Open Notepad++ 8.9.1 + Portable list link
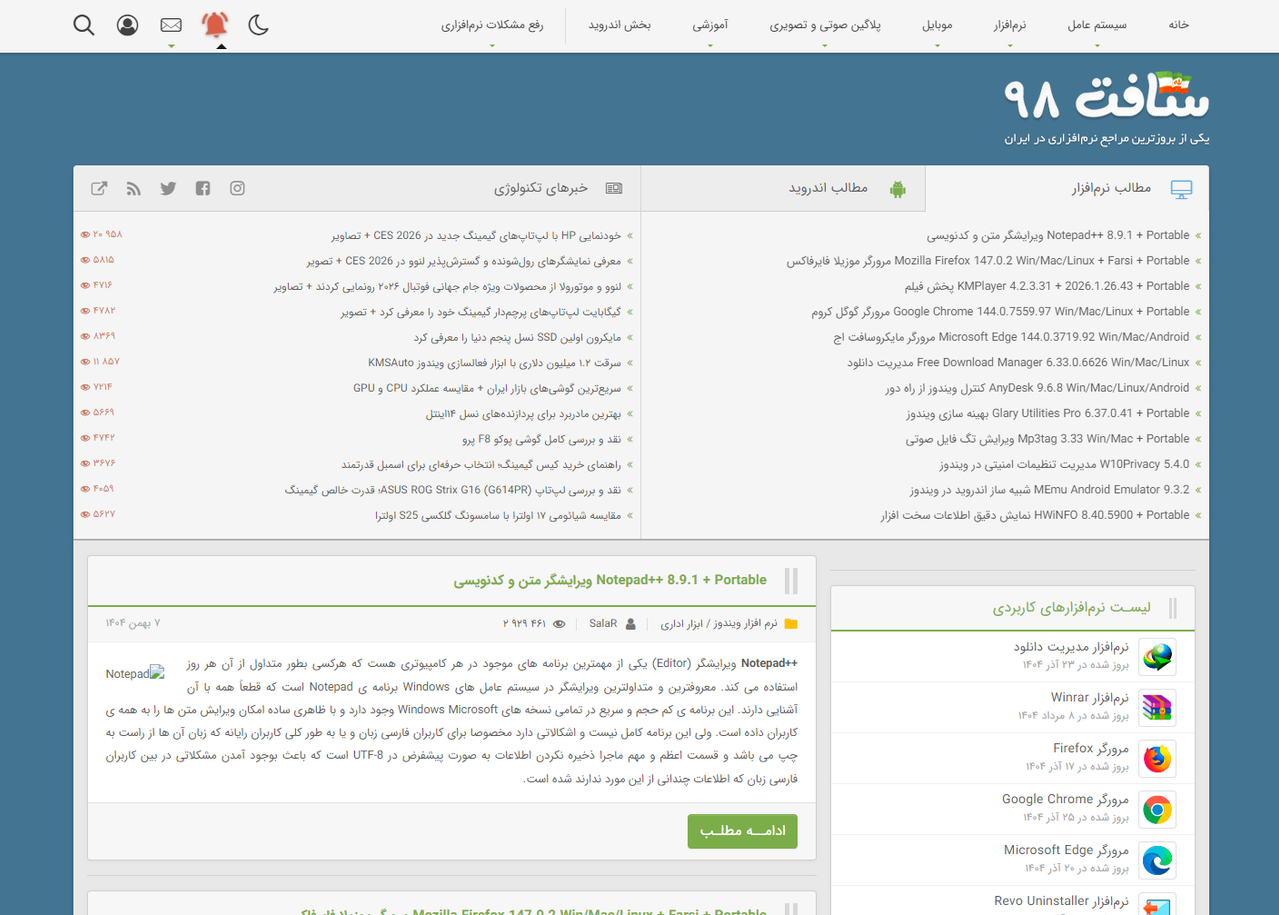The image size is (1279, 915). [x=1058, y=235]
